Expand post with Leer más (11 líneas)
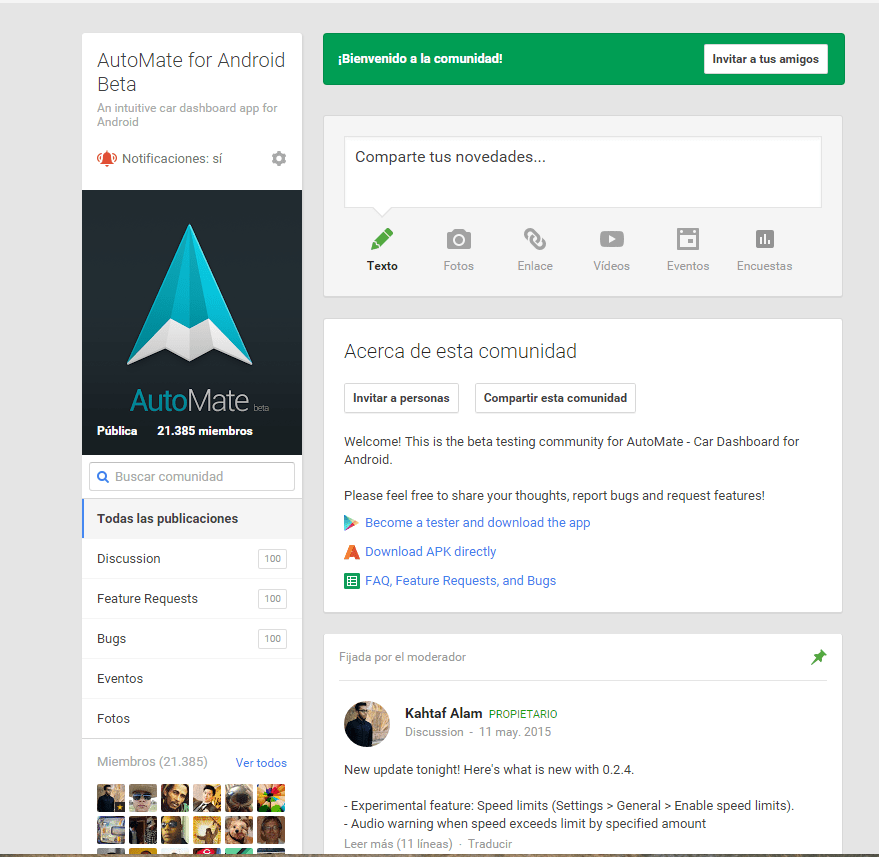 pos(398,844)
